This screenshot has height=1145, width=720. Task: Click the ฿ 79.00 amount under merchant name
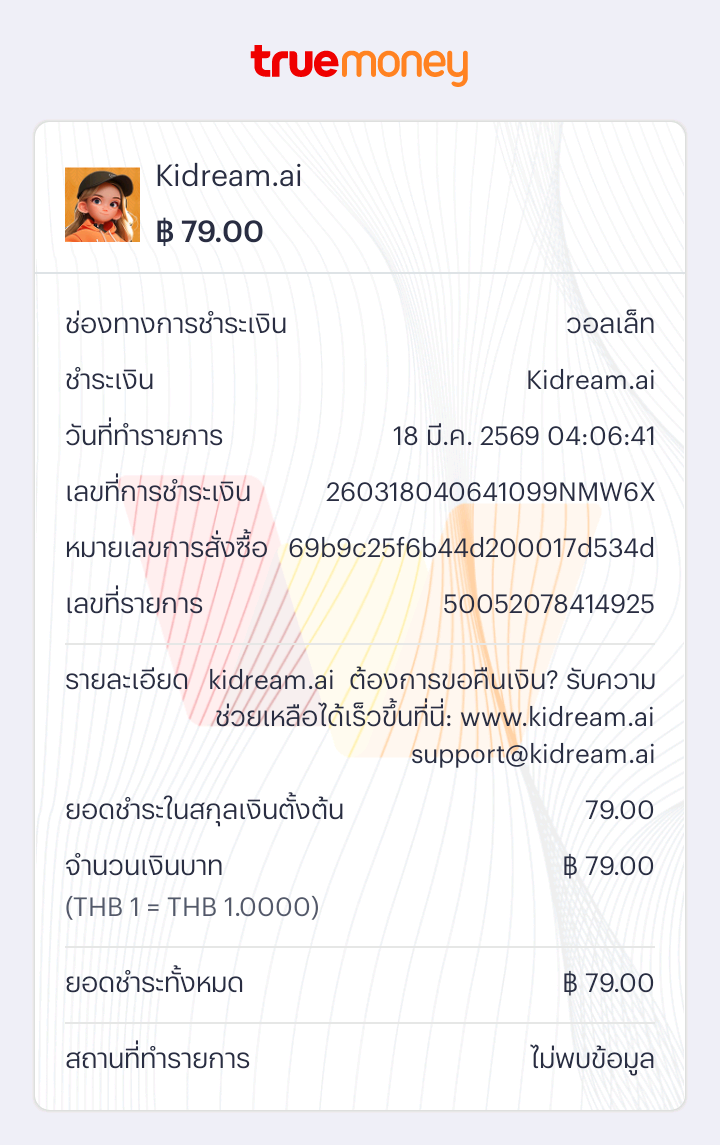[210, 232]
